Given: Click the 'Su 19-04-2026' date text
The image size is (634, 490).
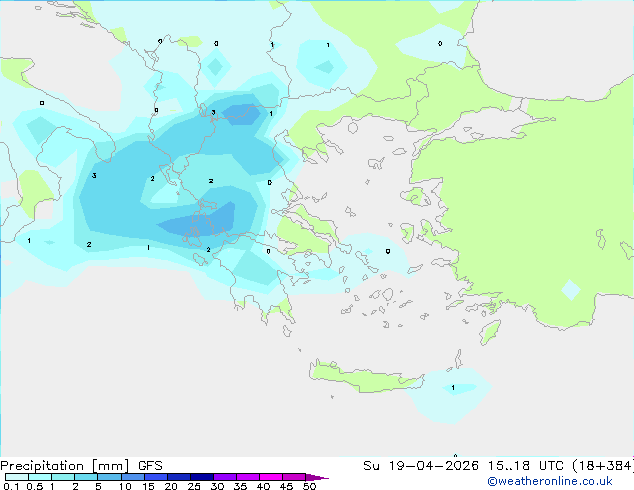Looking at the screenshot, I should tap(421, 466).
